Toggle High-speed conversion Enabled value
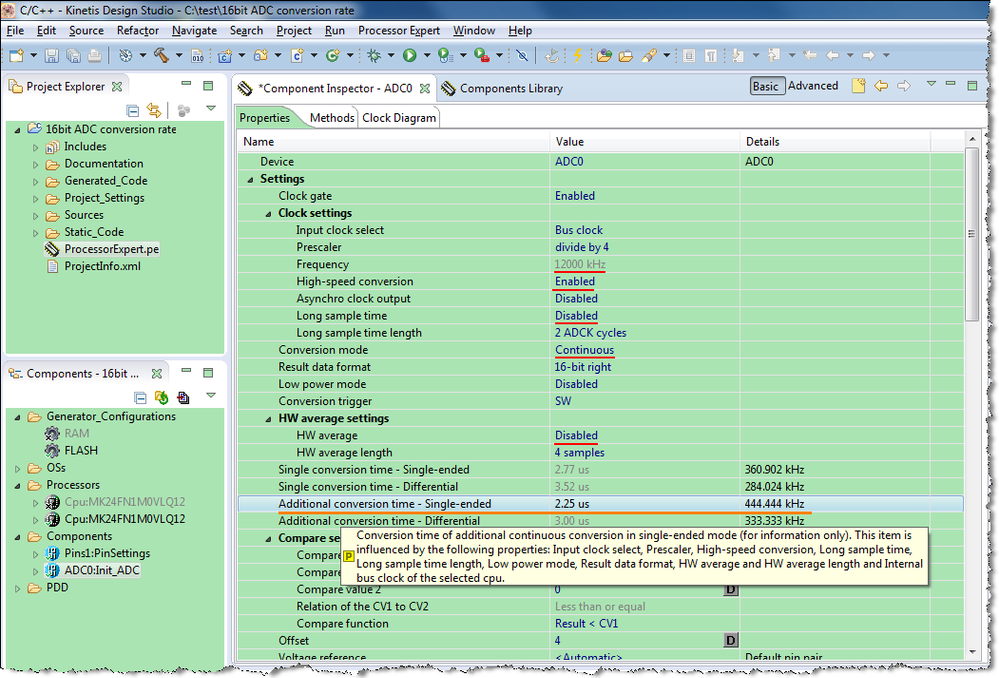 point(575,282)
